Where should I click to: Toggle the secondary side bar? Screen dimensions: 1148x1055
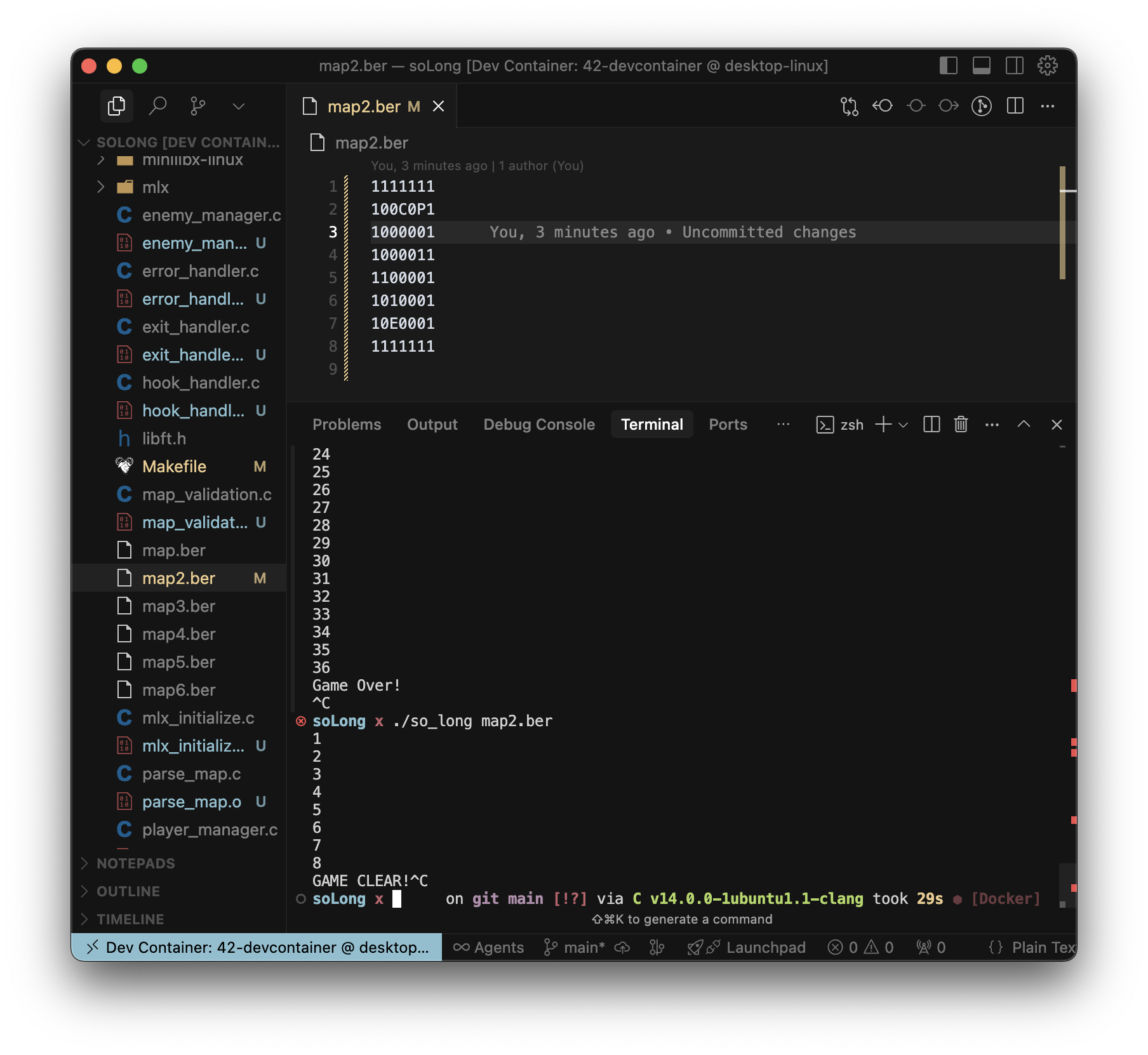tap(1014, 65)
